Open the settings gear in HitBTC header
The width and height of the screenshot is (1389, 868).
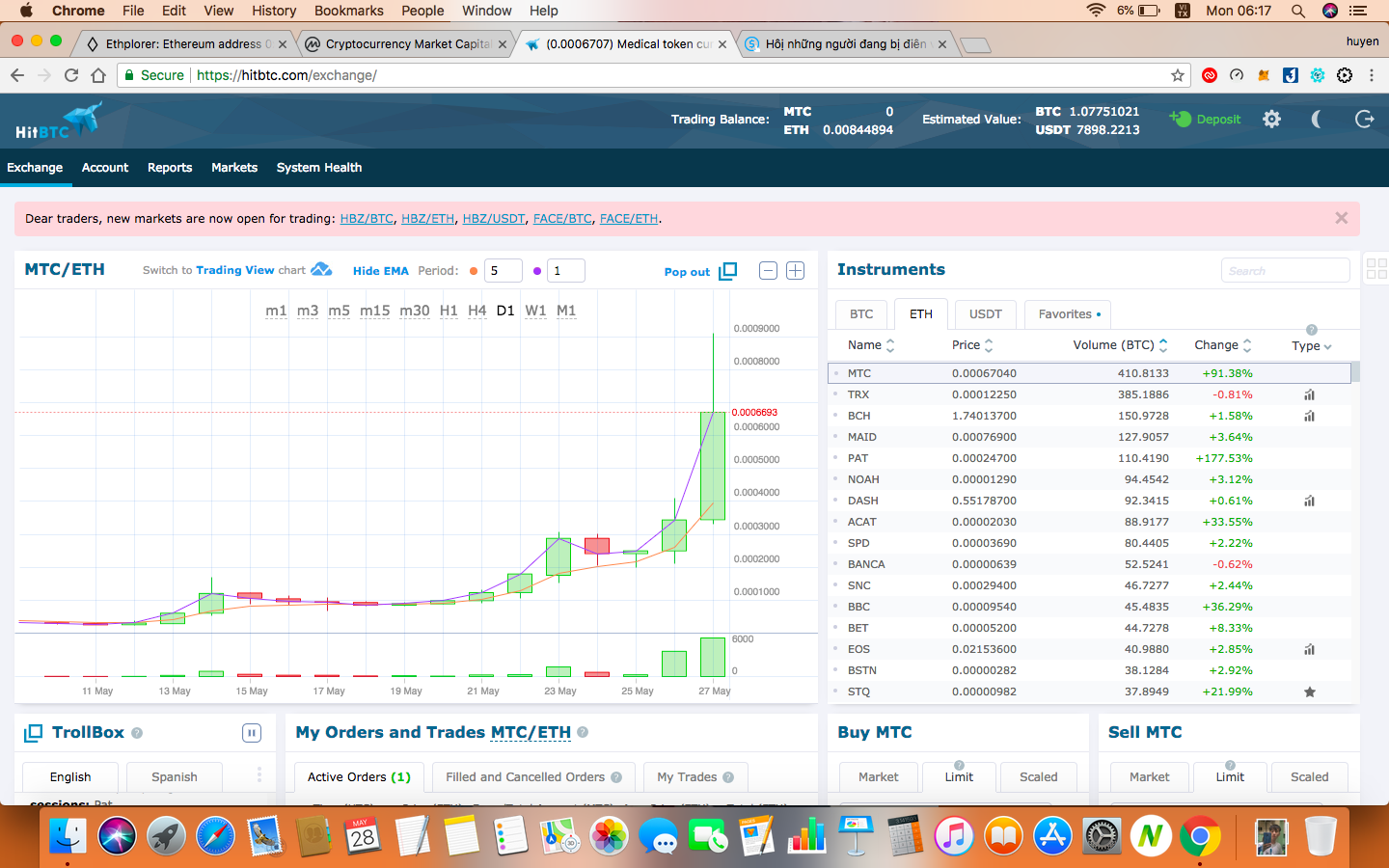(1271, 119)
